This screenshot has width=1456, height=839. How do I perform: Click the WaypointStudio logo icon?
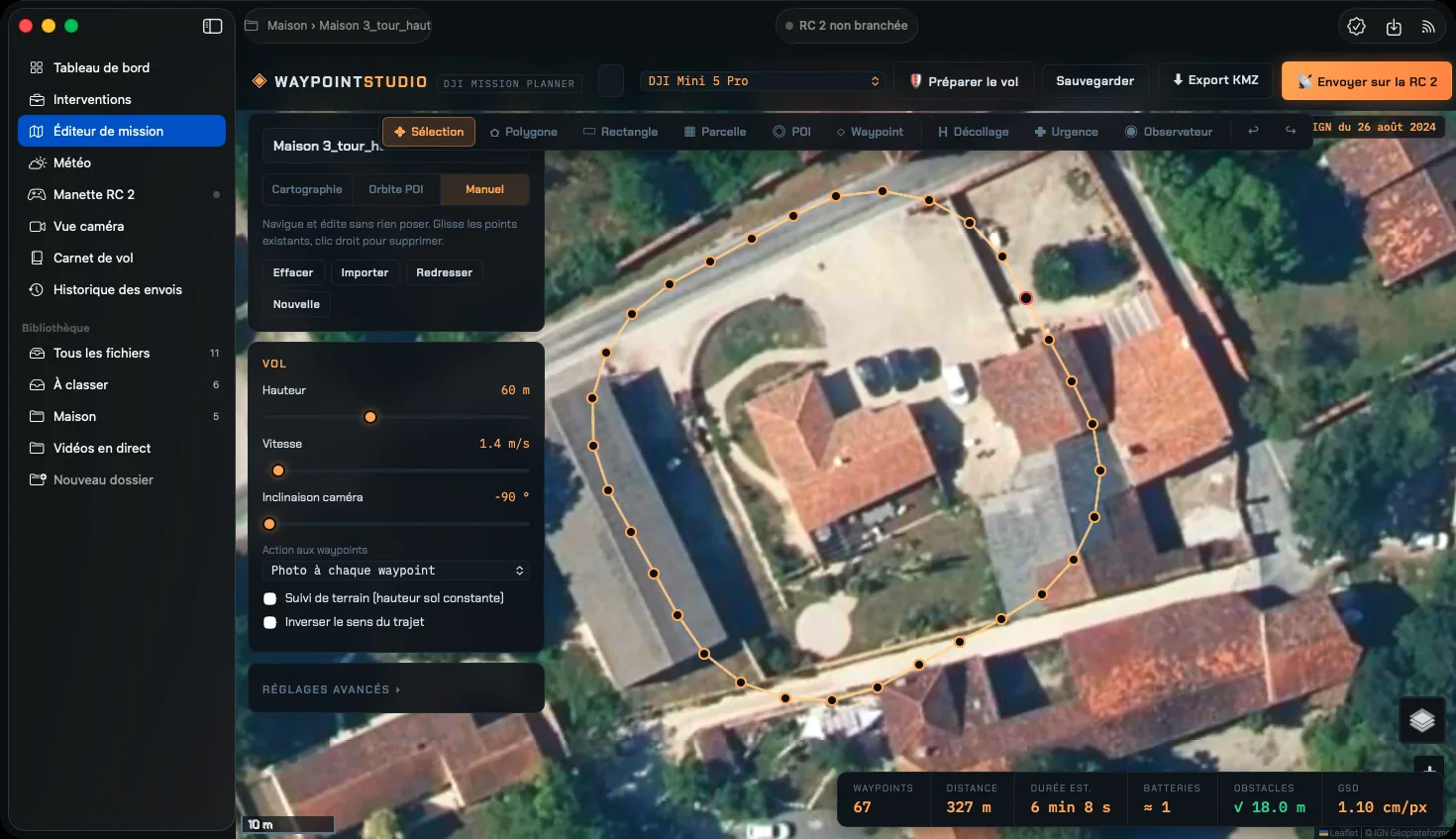pyautogui.click(x=260, y=81)
